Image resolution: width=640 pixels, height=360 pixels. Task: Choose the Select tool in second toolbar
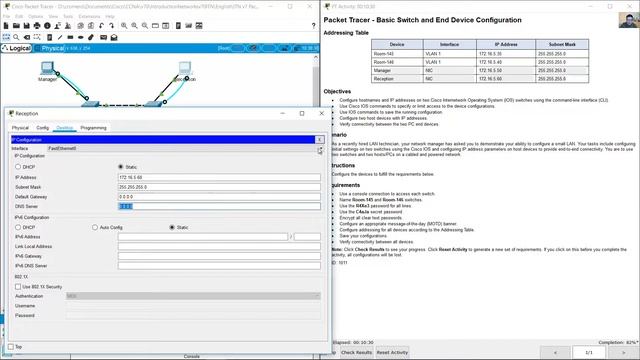coord(6,37)
